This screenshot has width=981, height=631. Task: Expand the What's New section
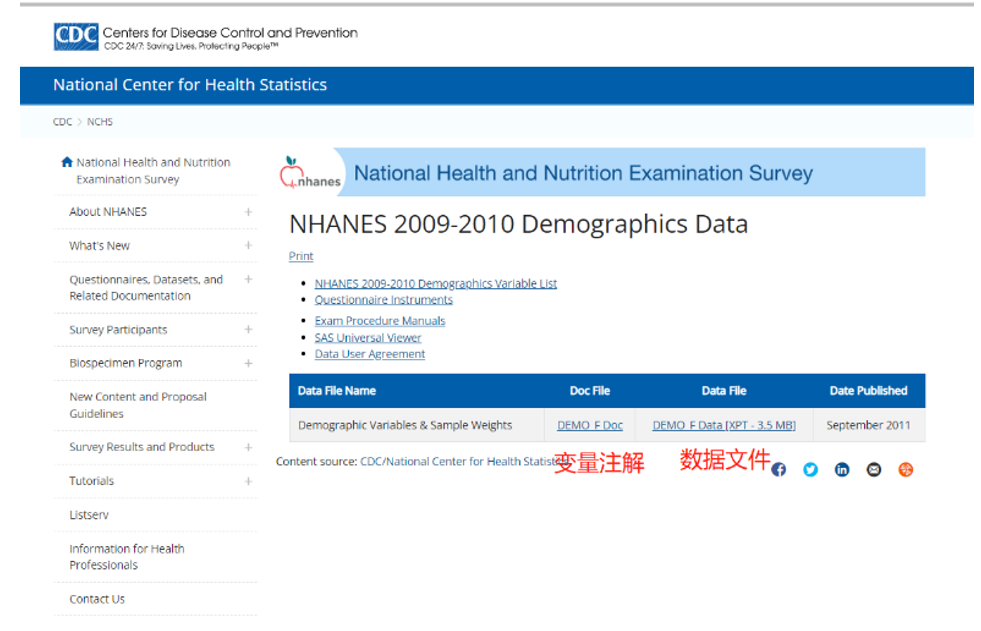point(247,245)
